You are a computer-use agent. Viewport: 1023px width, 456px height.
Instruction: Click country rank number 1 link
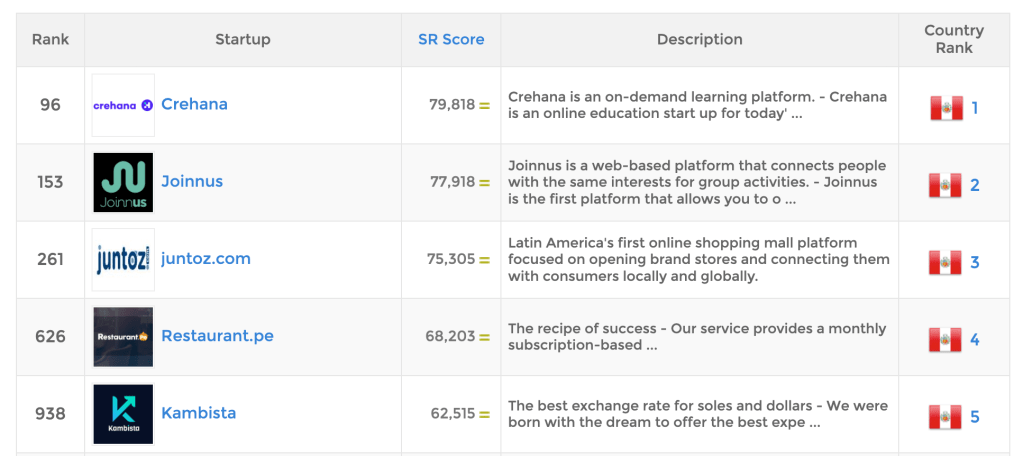coord(975,108)
